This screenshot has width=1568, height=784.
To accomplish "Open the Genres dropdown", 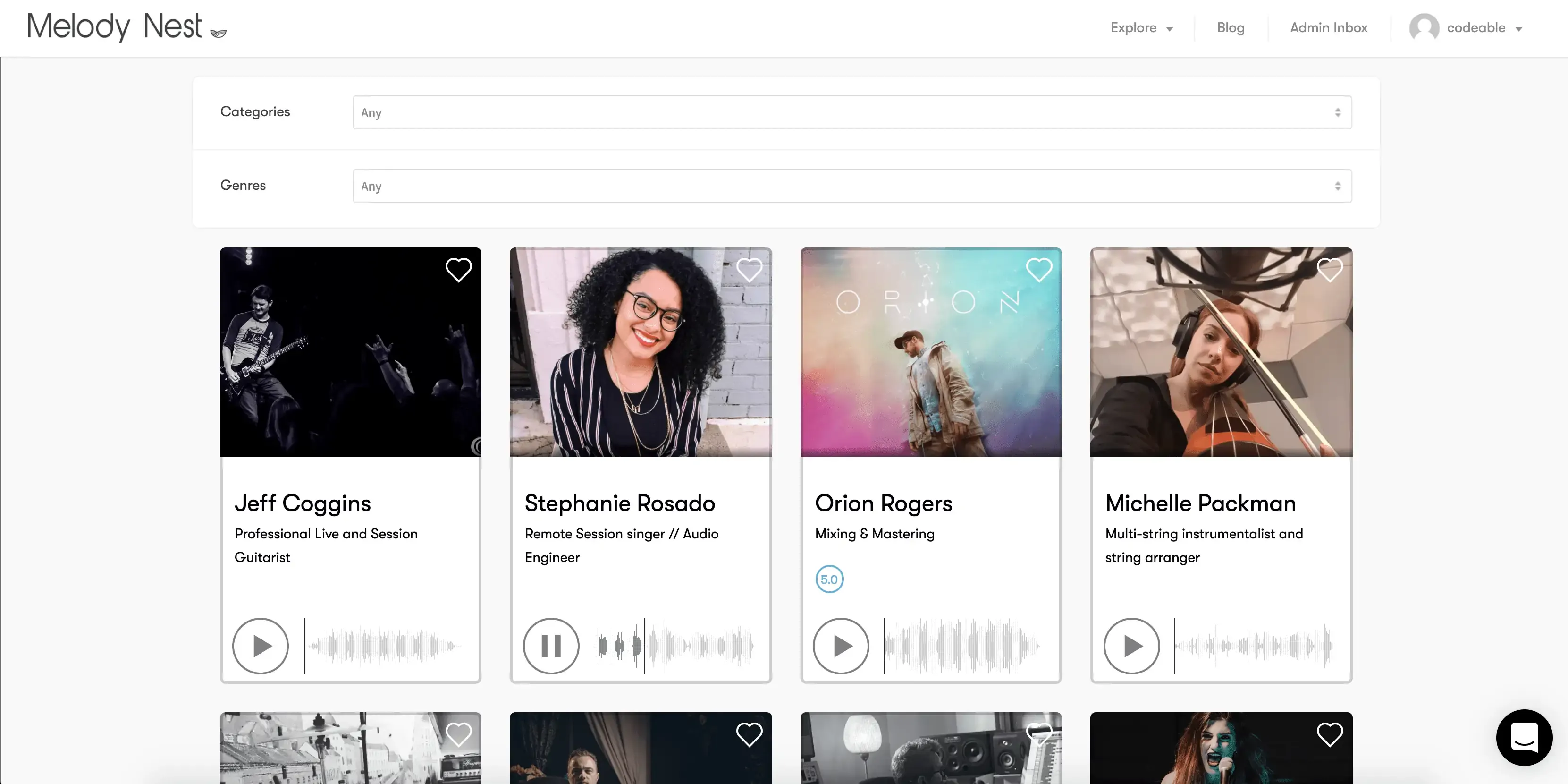I will click(x=852, y=186).
